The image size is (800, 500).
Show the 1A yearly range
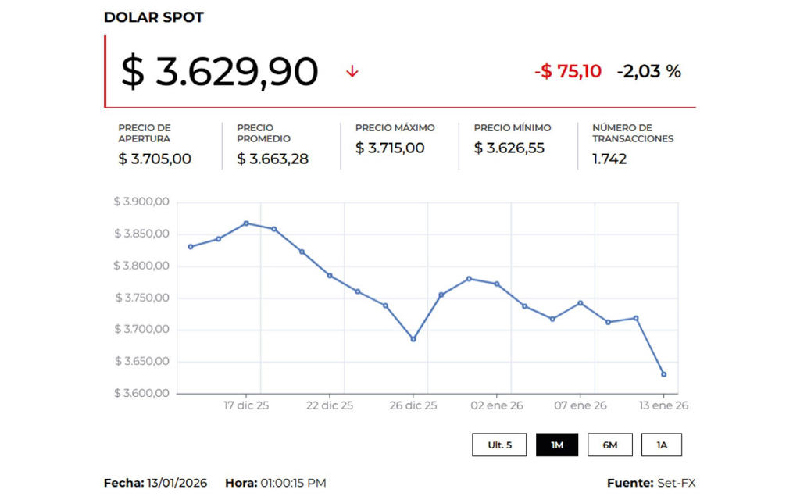[662, 445]
